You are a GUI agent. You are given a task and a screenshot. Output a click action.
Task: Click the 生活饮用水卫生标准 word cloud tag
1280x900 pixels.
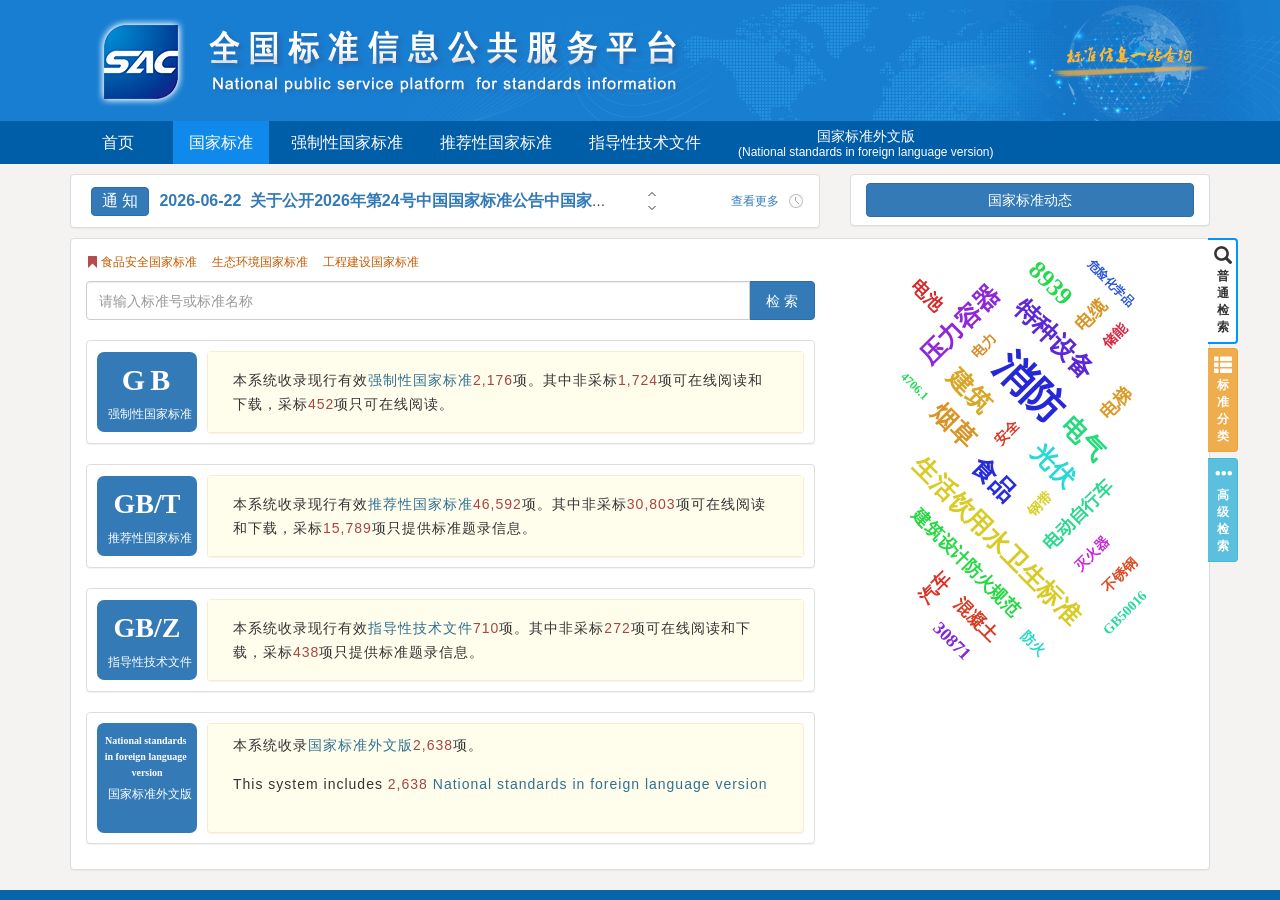[997, 542]
